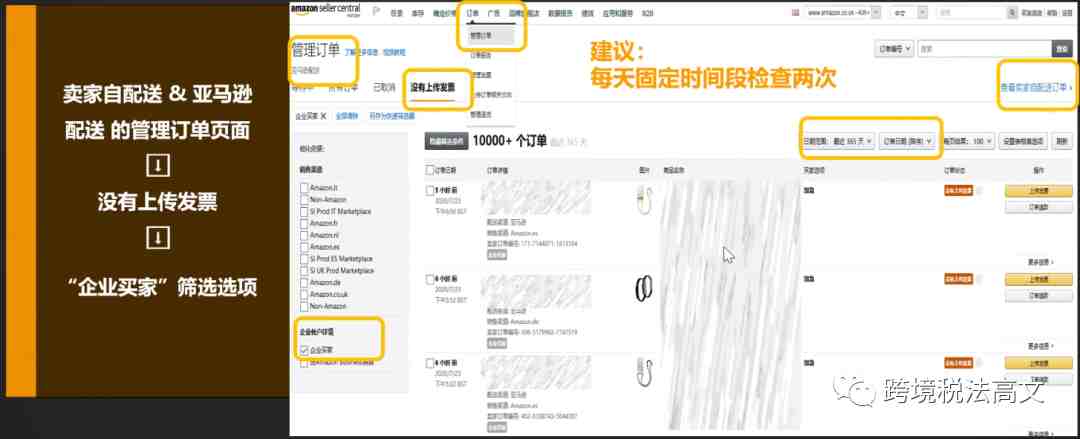Tick the Amazon.de sales channel checkbox
This screenshot has width=1080, height=439.
coord(304,282)
